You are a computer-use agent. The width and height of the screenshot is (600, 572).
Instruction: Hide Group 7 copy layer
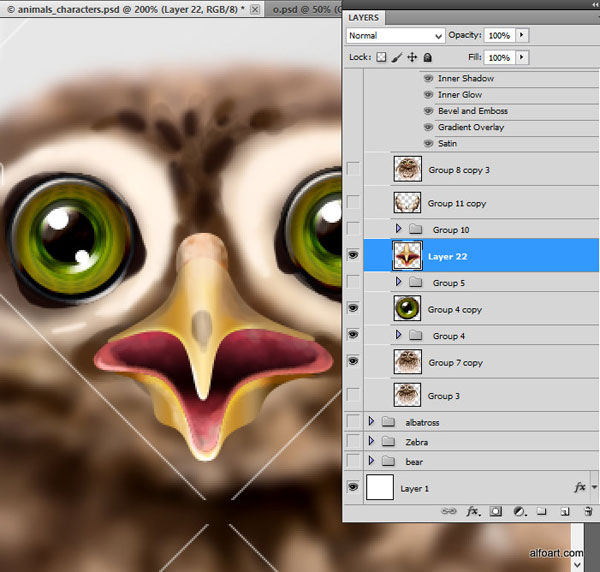pos(353,361)
